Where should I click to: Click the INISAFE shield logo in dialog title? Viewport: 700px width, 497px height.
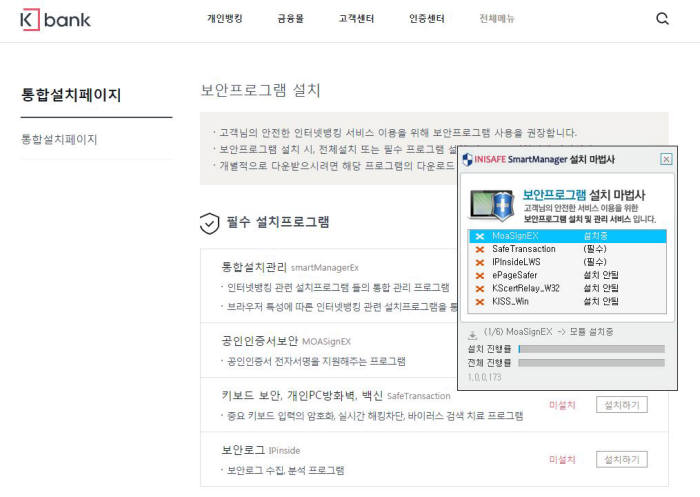[x=467, y=159]
